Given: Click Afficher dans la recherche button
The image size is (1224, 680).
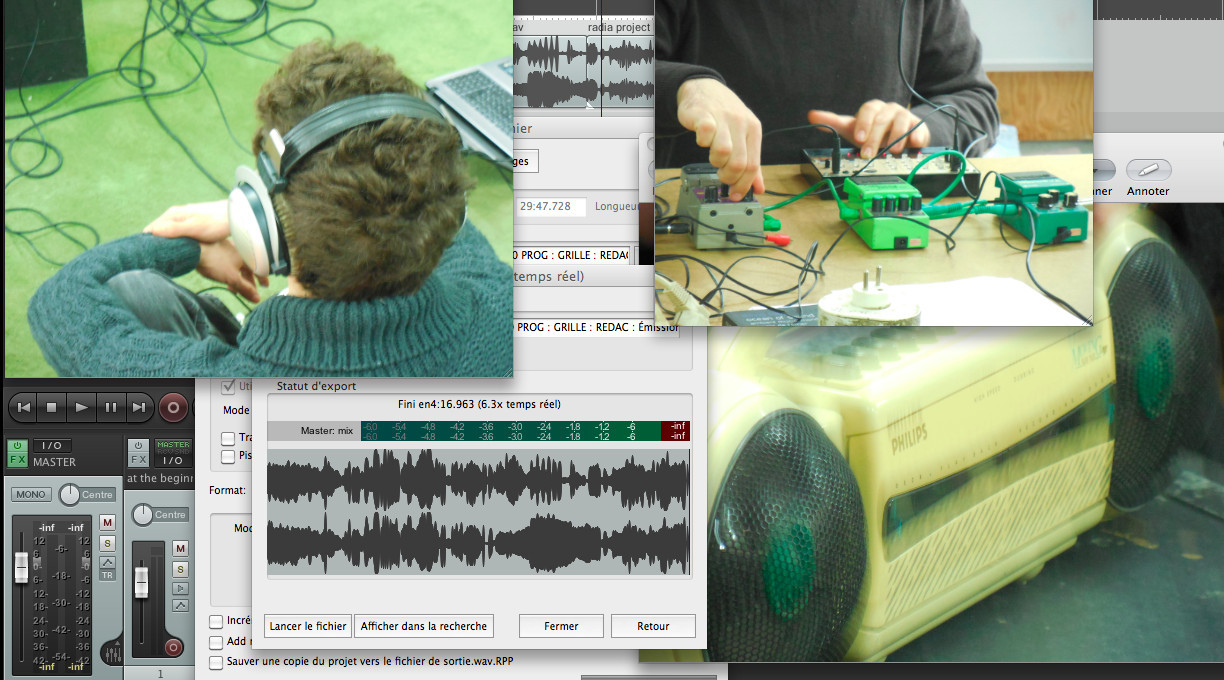Looking at the screenshot, I should [x=424, y=626].
